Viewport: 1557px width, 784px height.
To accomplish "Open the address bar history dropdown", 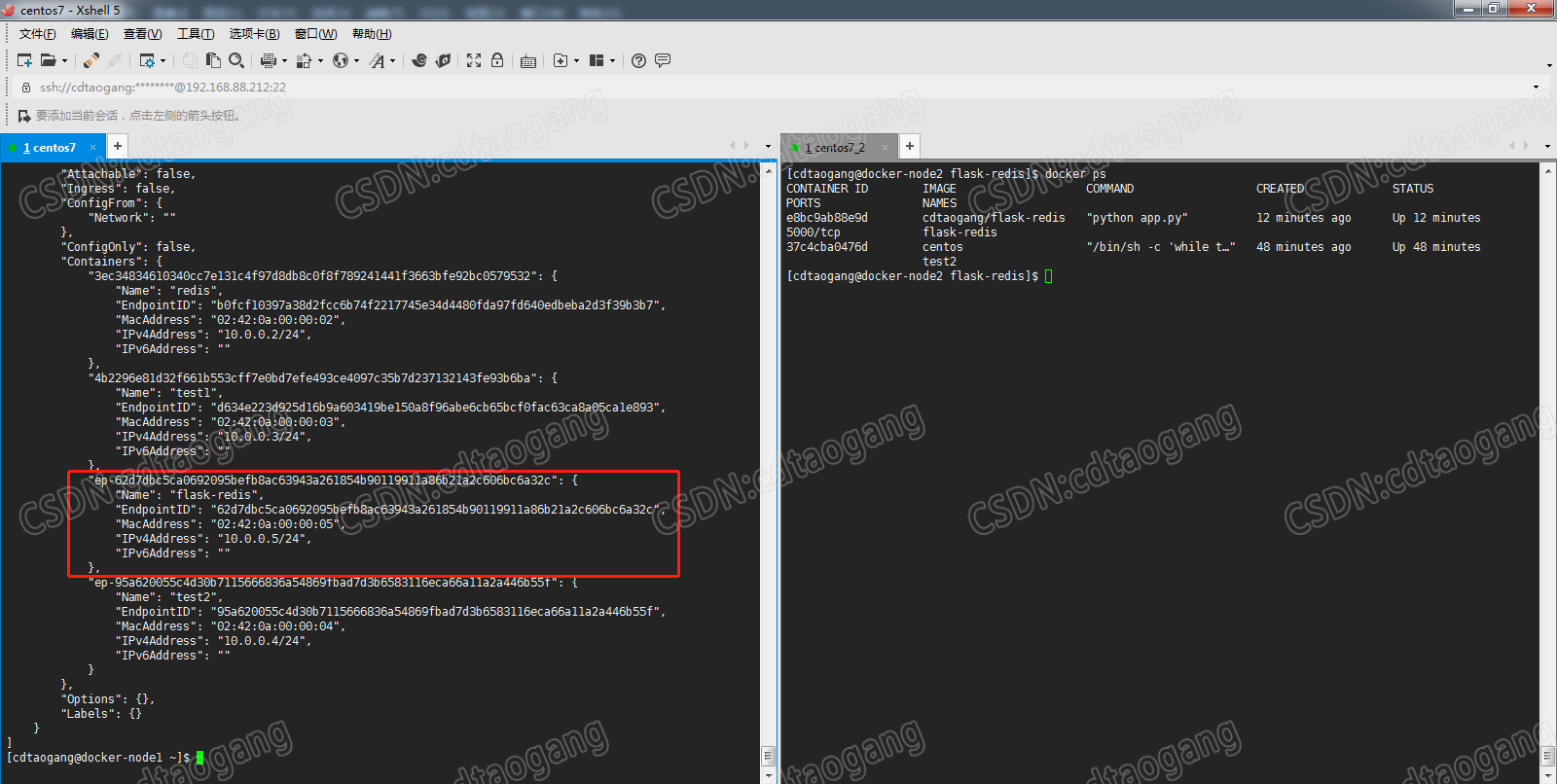I will [x=1537, y=88].
